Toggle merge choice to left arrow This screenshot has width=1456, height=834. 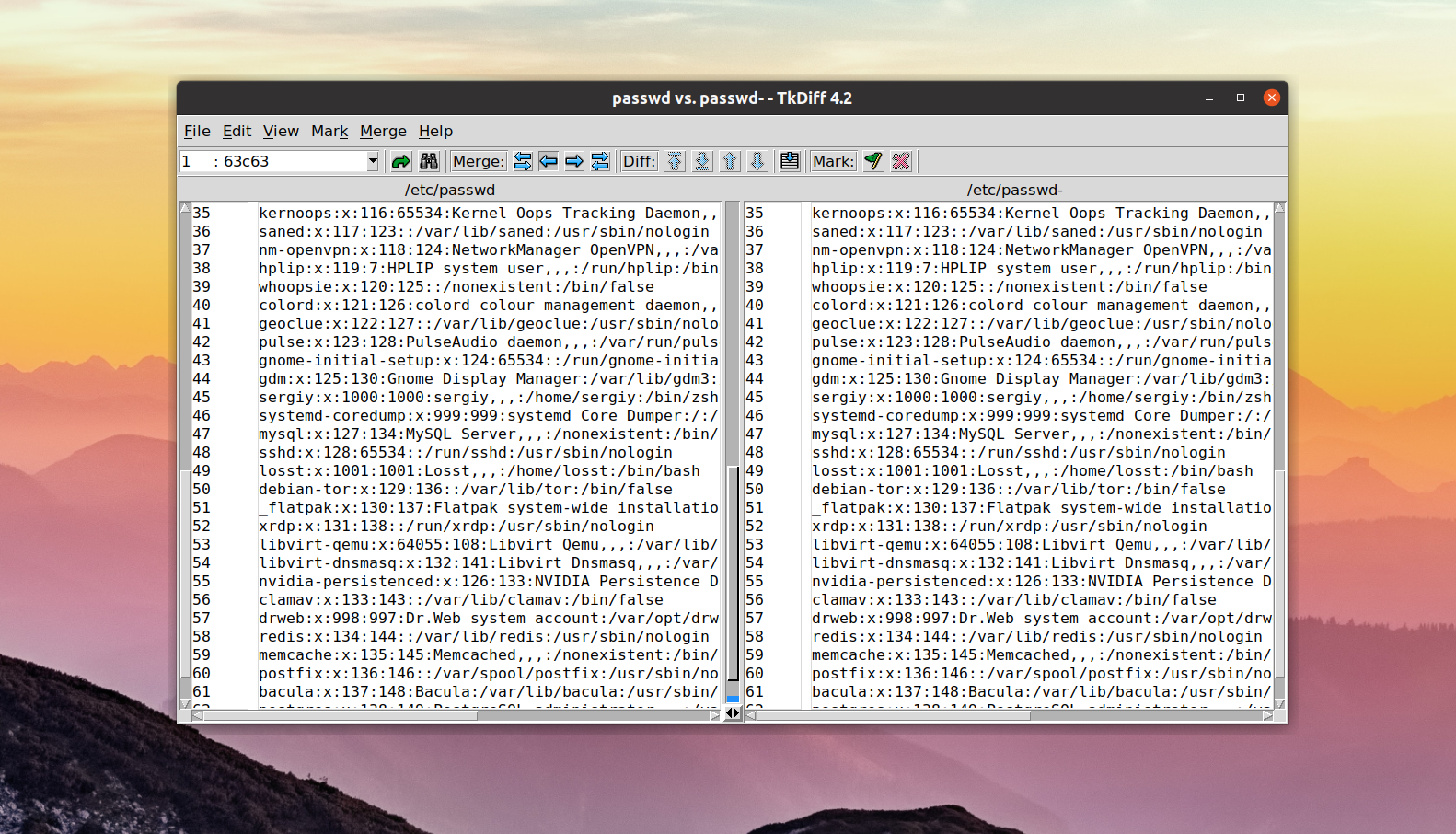[x=549, y=161]
